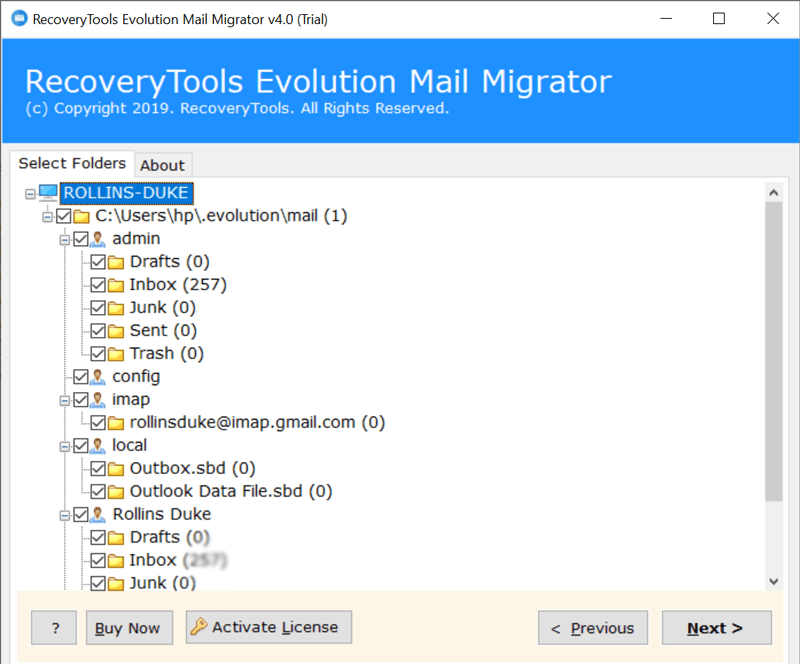Click the folder icon of admin Junk (0)
This screenshot has height=664, width=800.
pos(116,308)
